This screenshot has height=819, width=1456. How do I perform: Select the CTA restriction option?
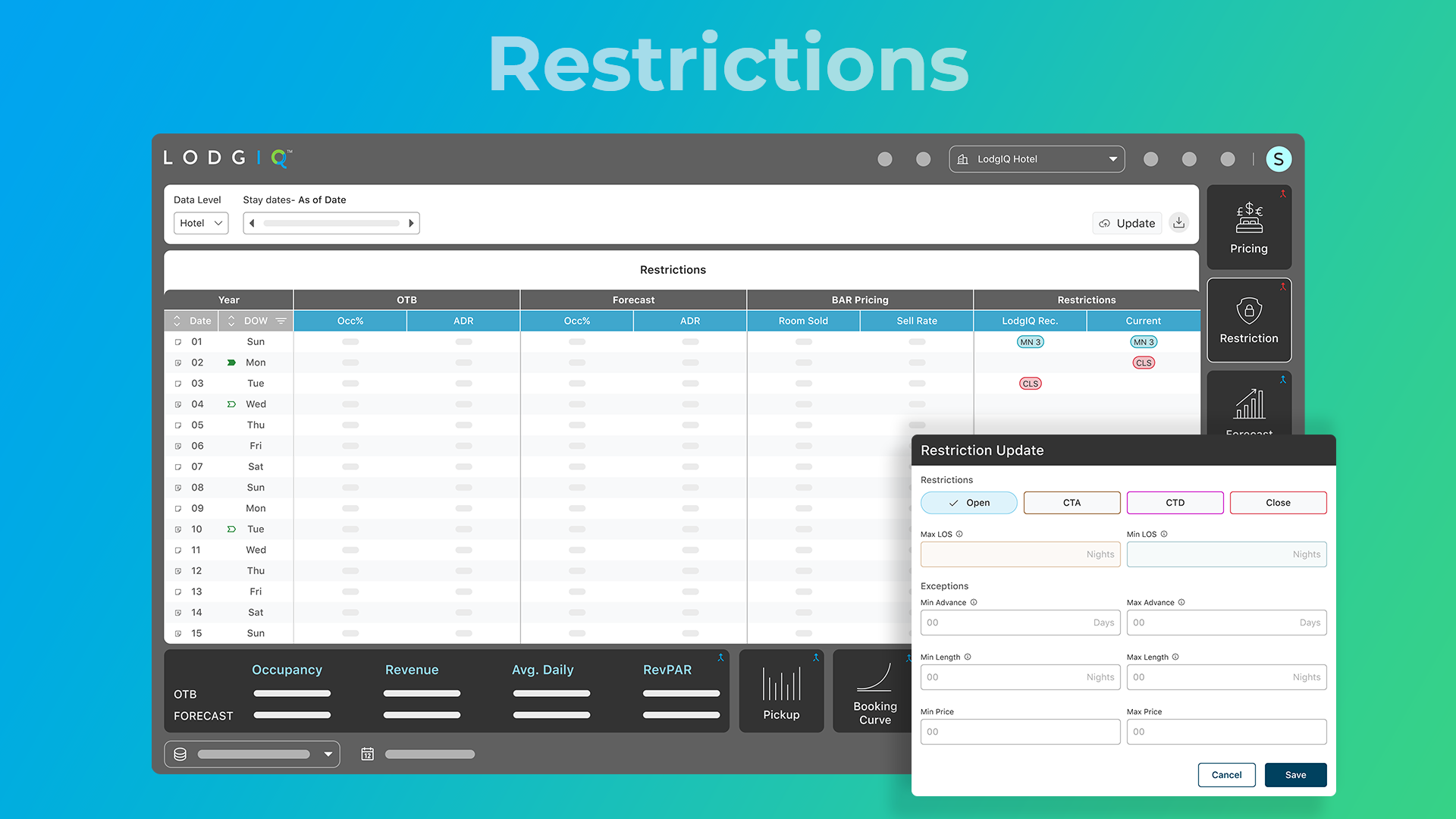[1072, 503]
